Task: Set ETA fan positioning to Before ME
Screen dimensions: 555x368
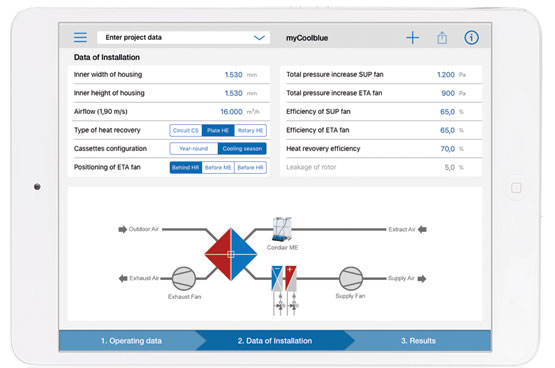Action: [x=218, y=167]
